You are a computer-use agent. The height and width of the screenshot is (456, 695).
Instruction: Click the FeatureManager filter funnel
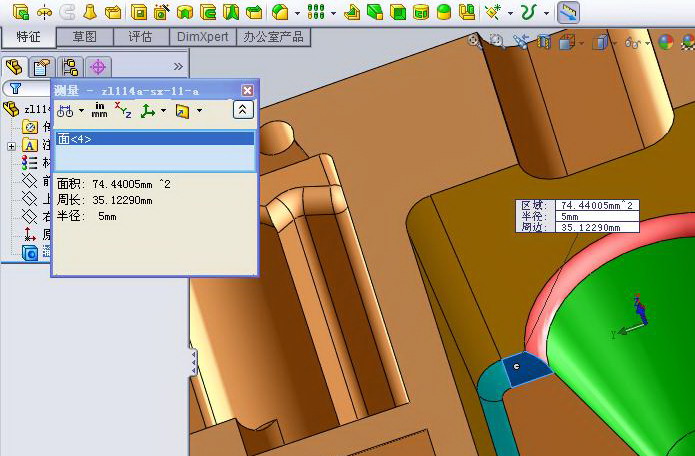click(16, 89)
